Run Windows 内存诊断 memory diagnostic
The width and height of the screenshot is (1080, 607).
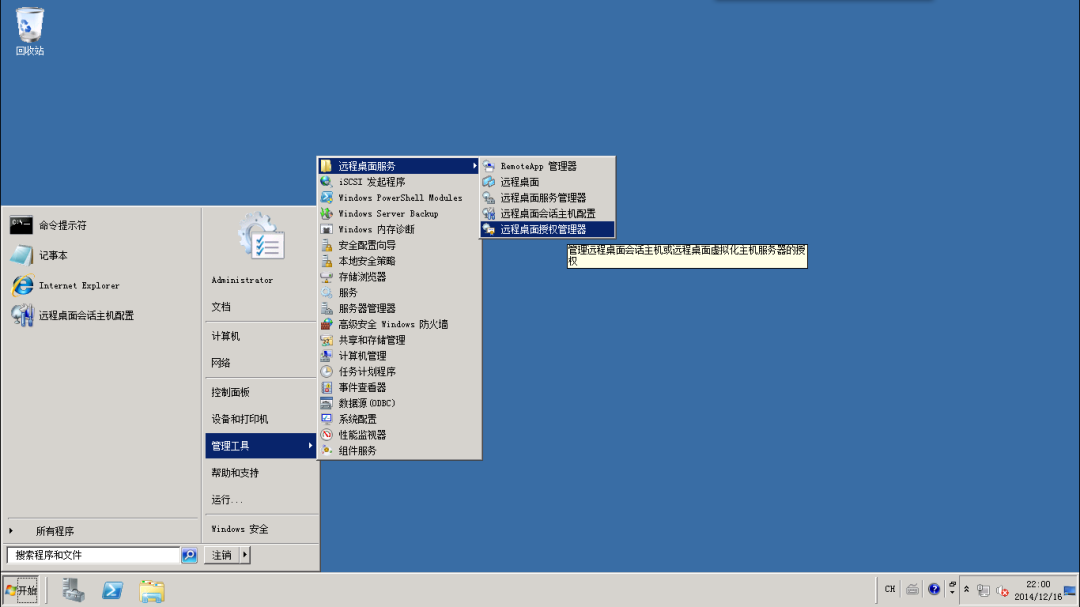click(x=399, y=229)
